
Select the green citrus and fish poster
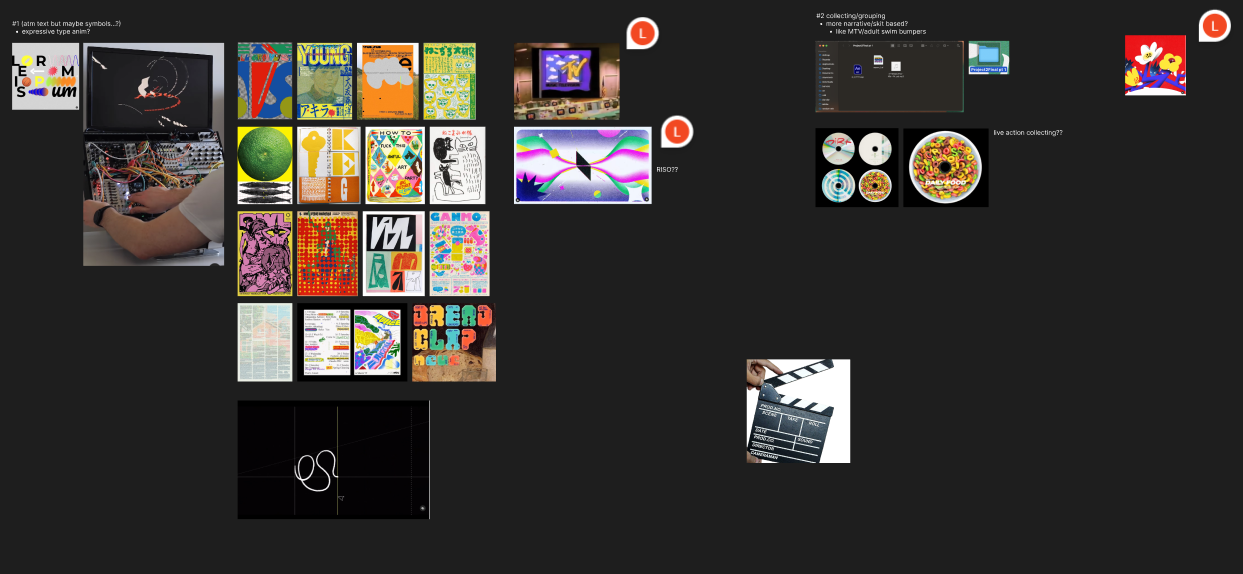tap(265, 165)
